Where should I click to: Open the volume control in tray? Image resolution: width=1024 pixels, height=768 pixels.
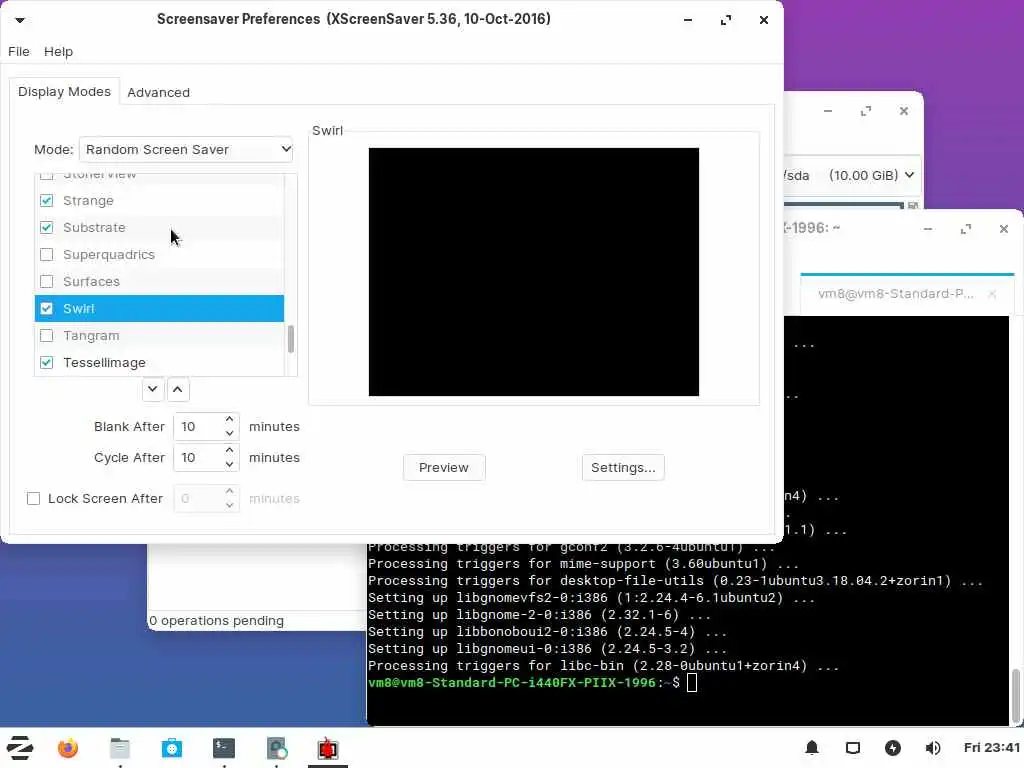point(933,748)
